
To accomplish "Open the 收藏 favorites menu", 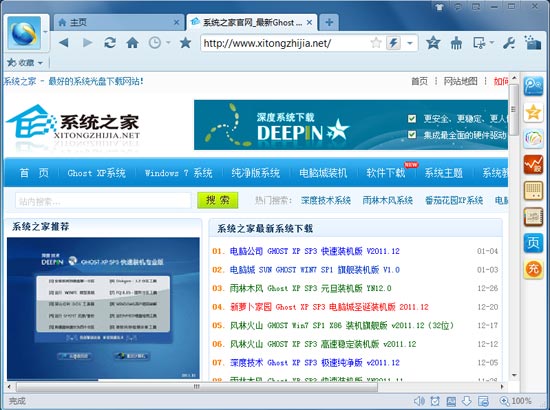I will point(25,63).
